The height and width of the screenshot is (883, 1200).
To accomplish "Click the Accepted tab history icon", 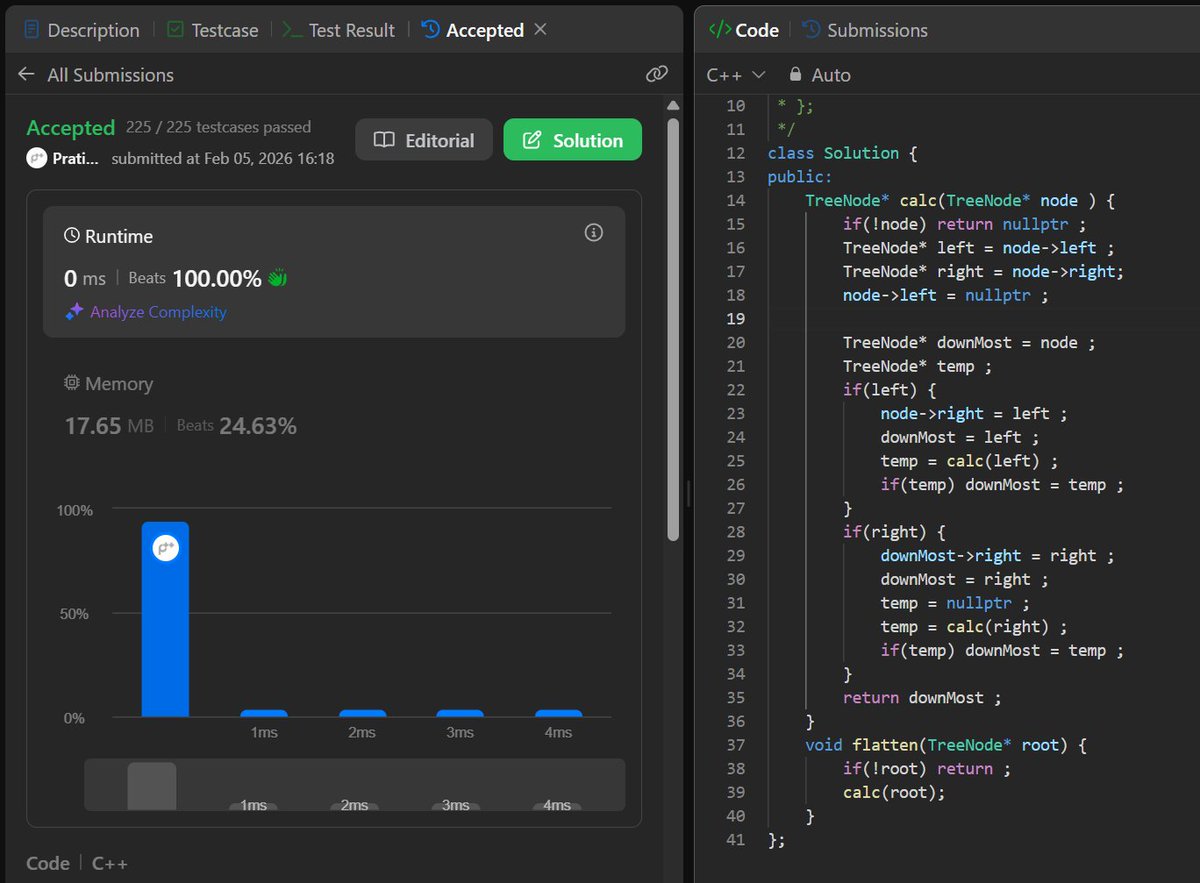I will (x=431, y=30).
